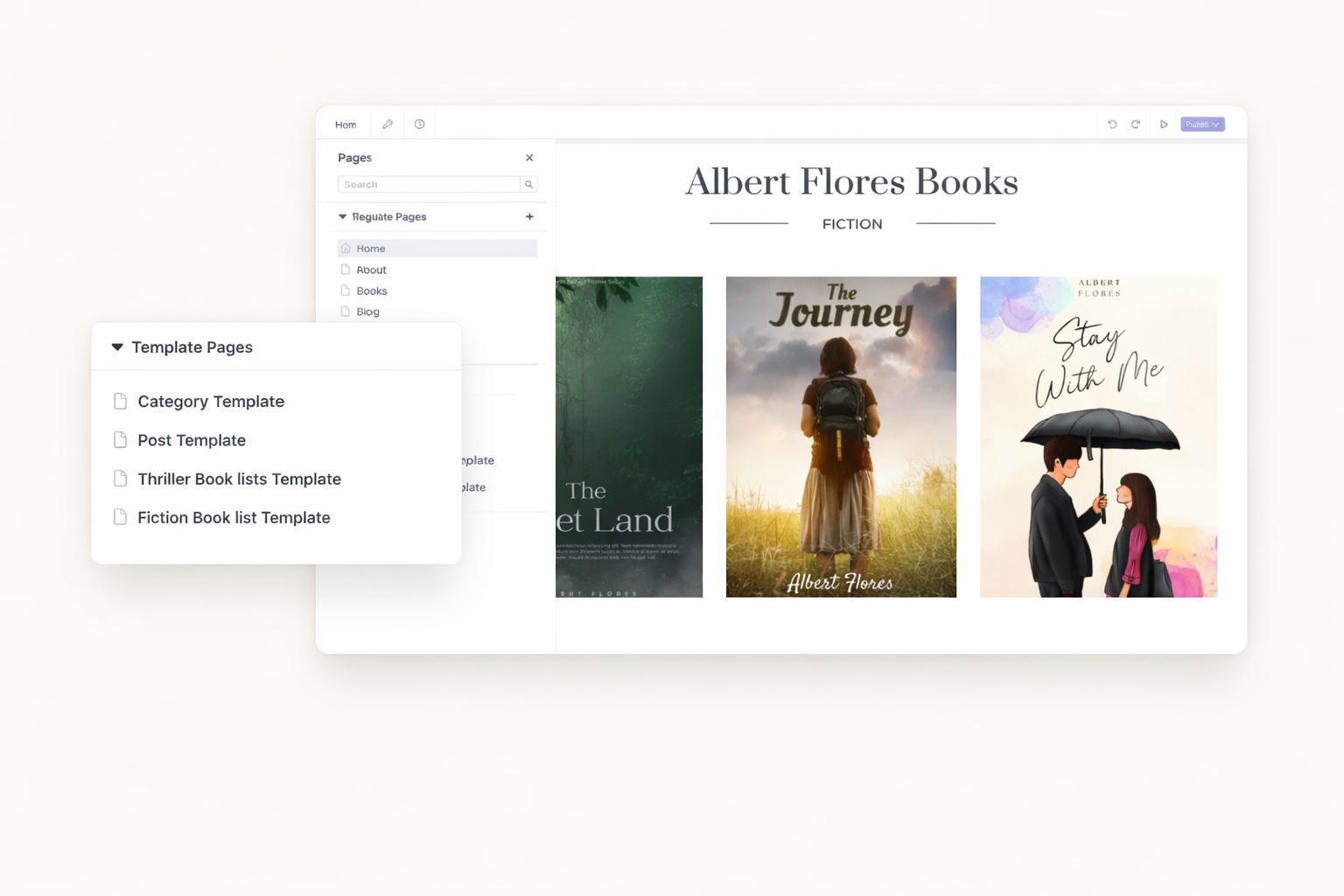1344x896 pixels.
Task: Click the undo arrow icon
Action: point(1112,124)
